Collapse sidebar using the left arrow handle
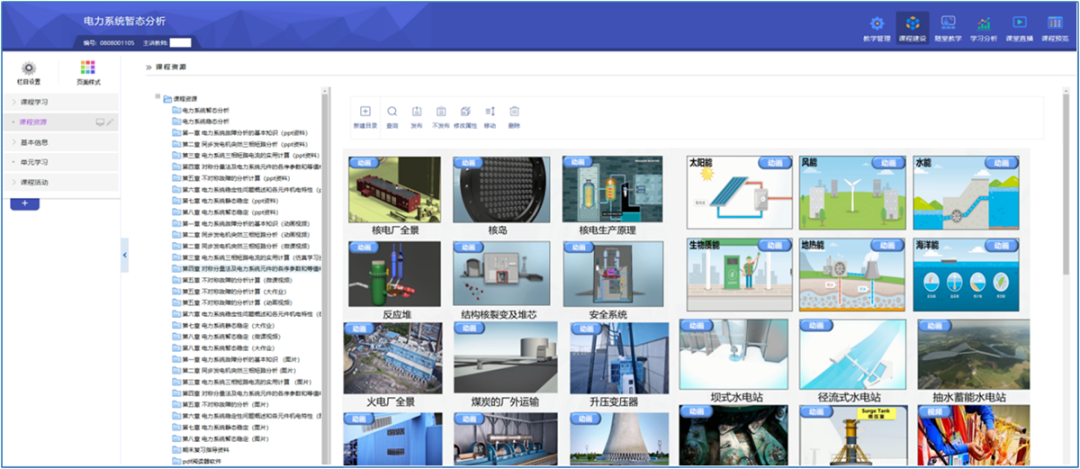This screenshot has width=1080, height=469. [124, 255]
